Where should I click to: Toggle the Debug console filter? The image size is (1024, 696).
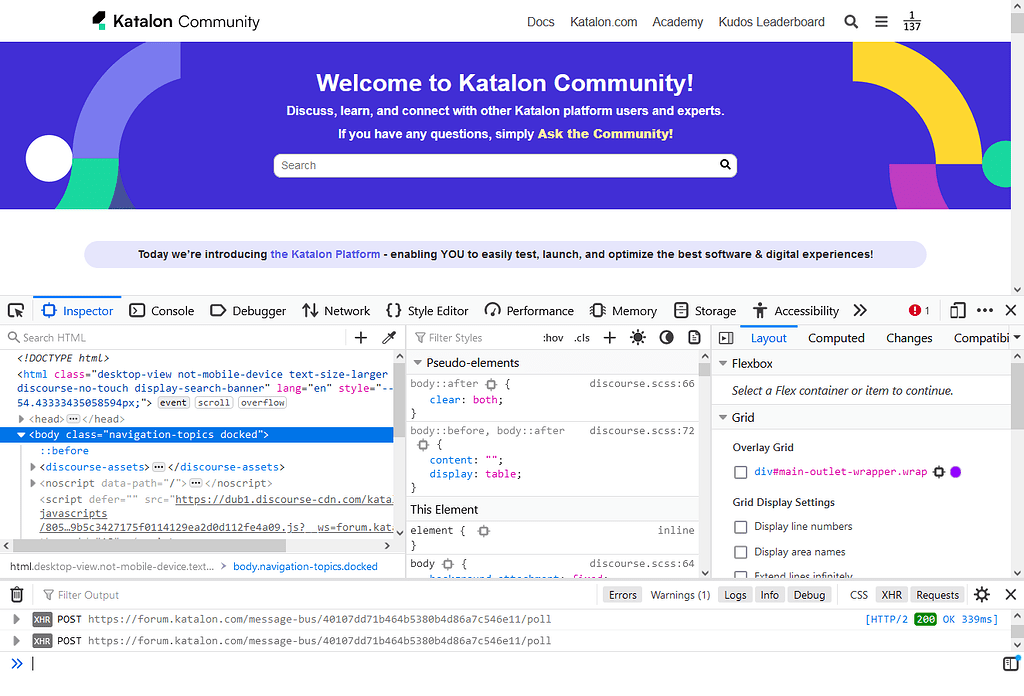[x=809, y=595]
